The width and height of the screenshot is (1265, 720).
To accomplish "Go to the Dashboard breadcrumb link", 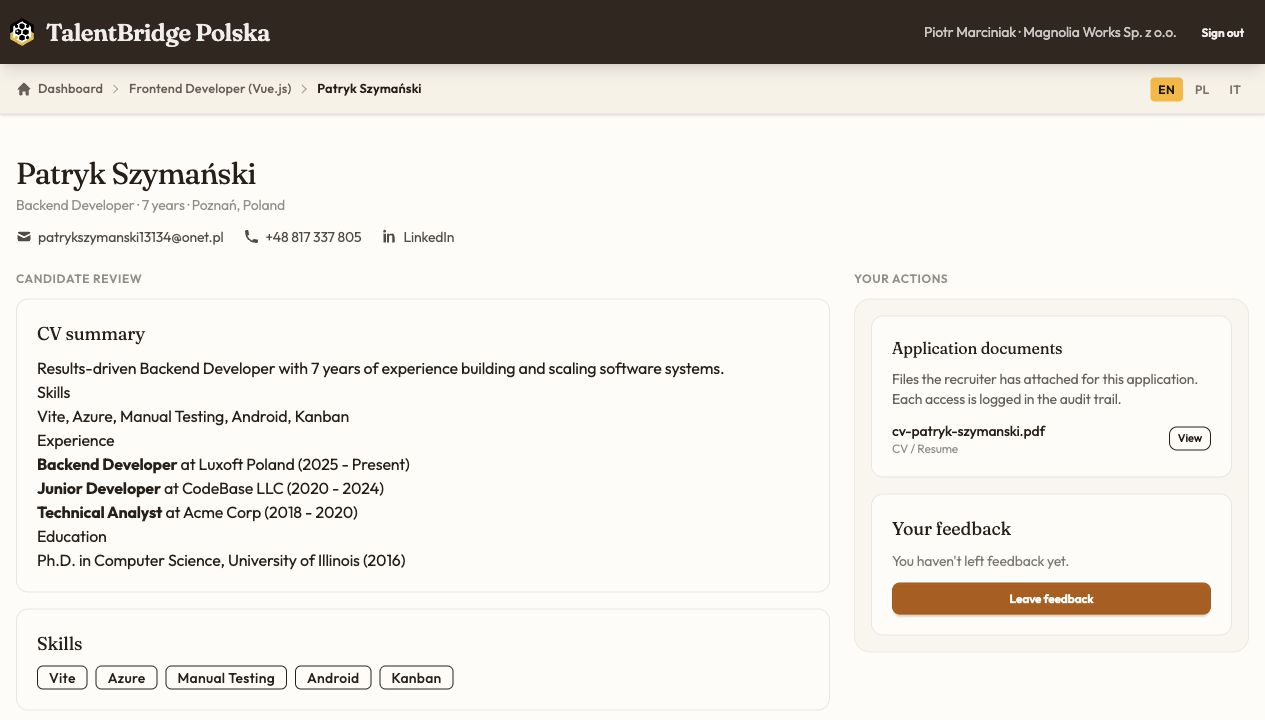I will 70,89.
